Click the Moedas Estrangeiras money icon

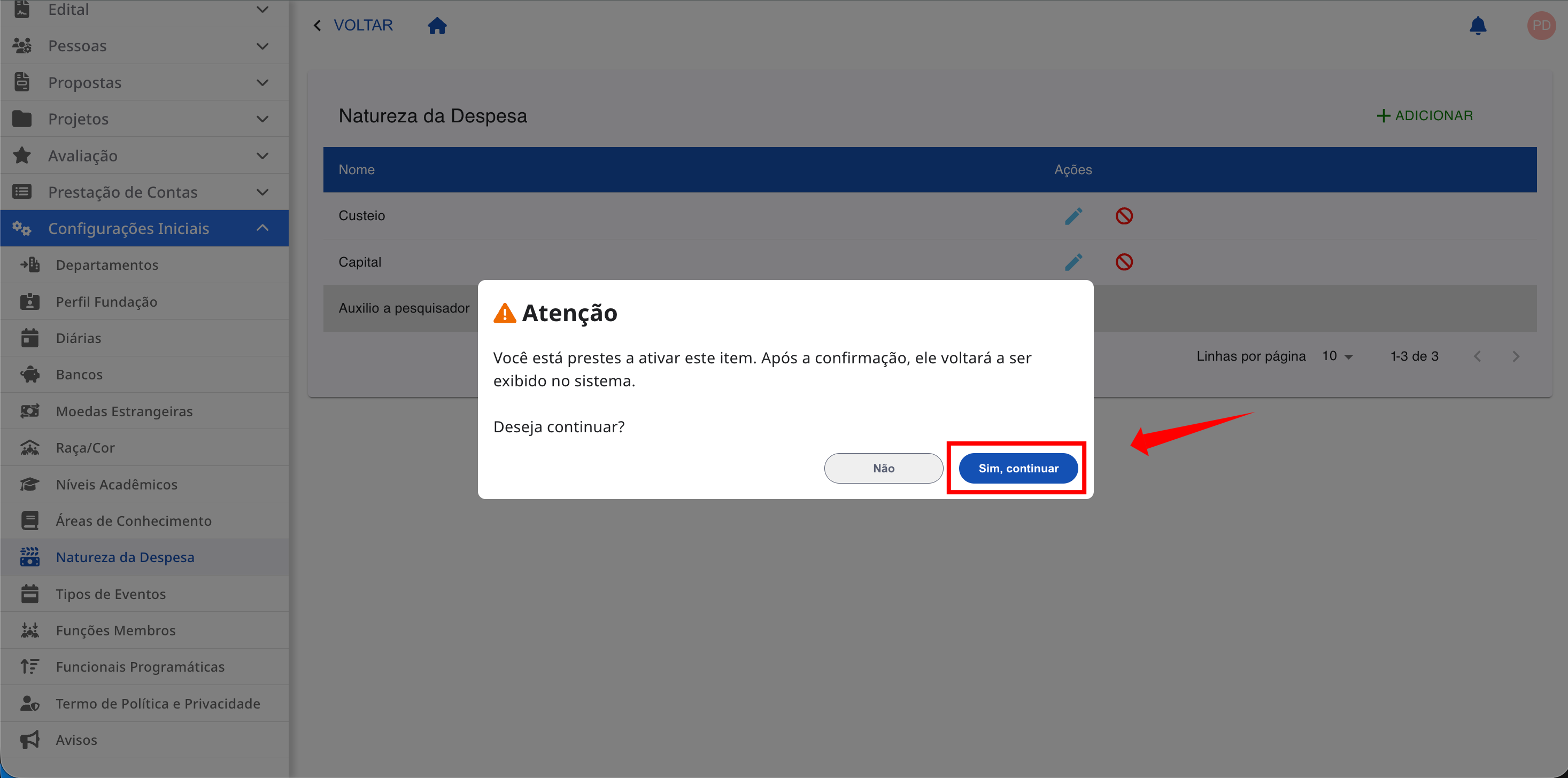pos(30,411)
